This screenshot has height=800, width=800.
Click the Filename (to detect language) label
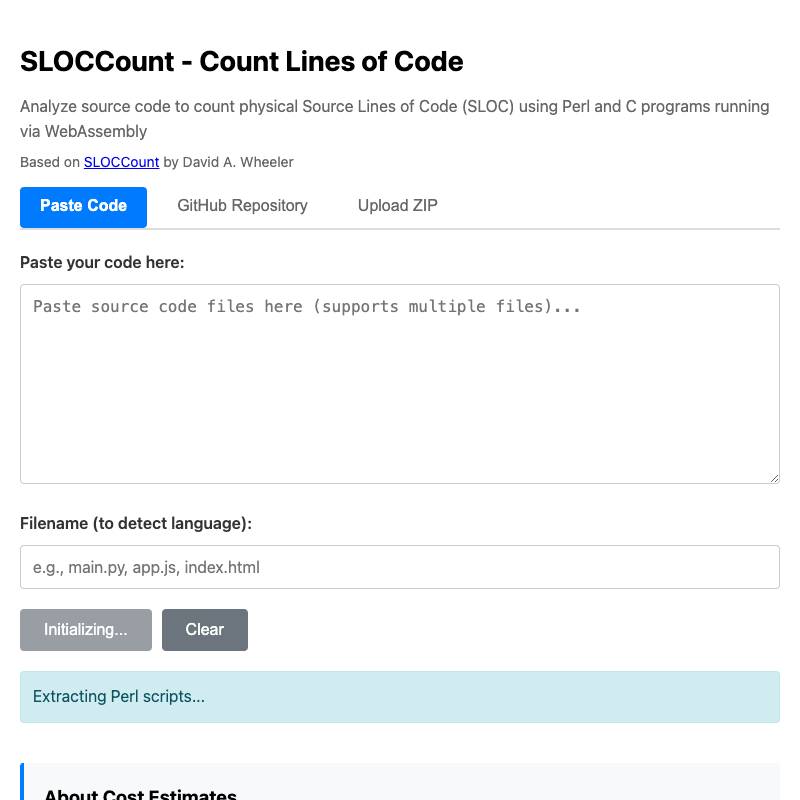pos(135,523)
